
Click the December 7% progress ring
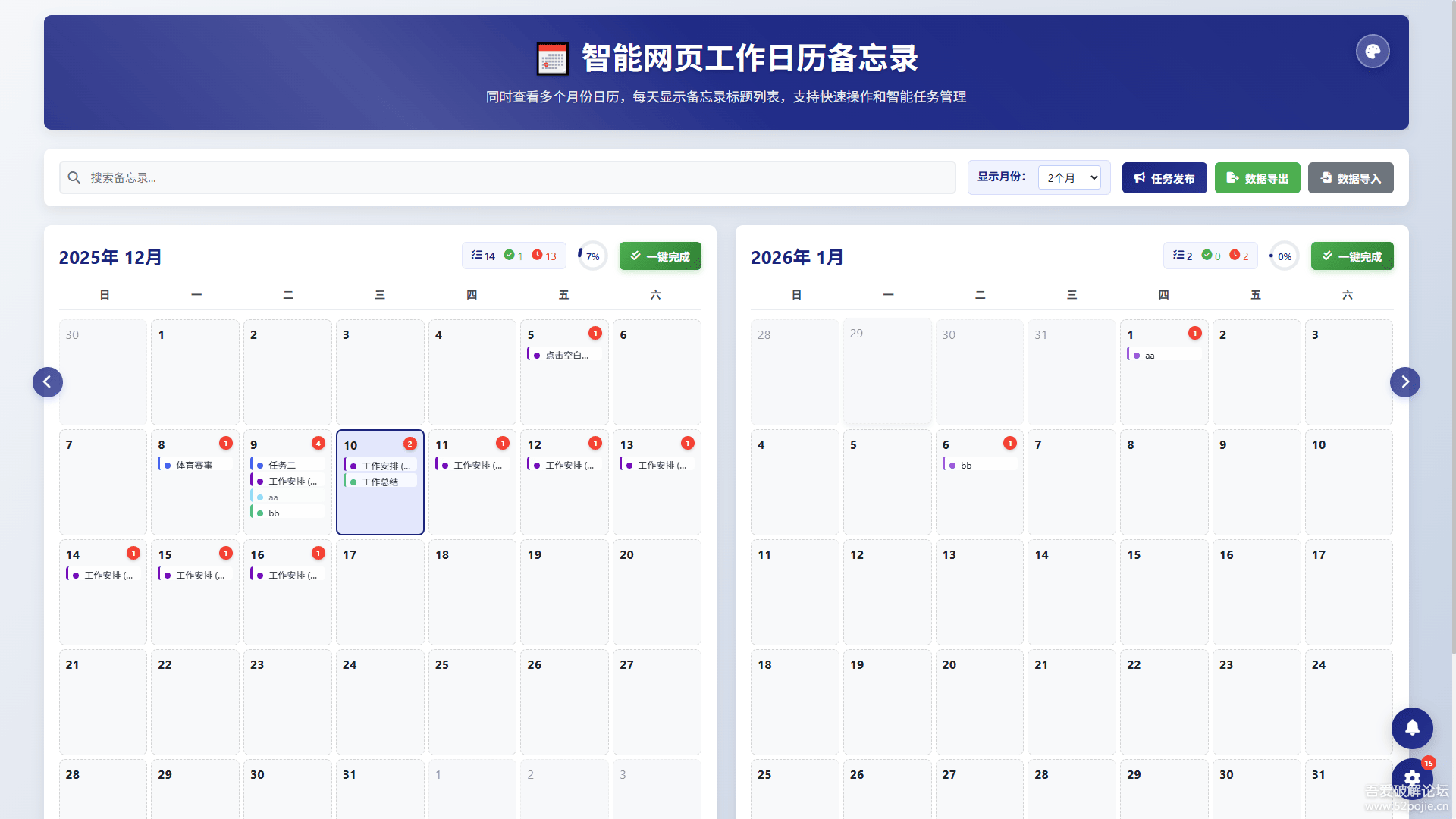592,256
